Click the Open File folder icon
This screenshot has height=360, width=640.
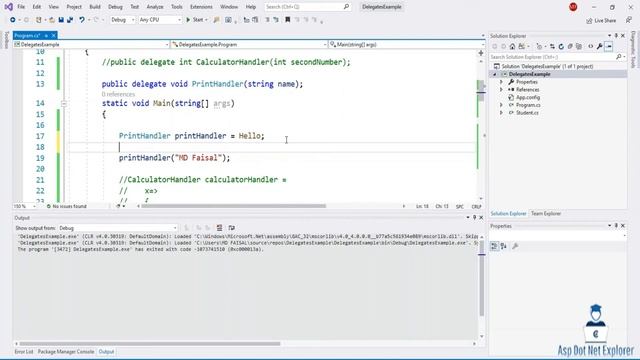pos(52,20)
